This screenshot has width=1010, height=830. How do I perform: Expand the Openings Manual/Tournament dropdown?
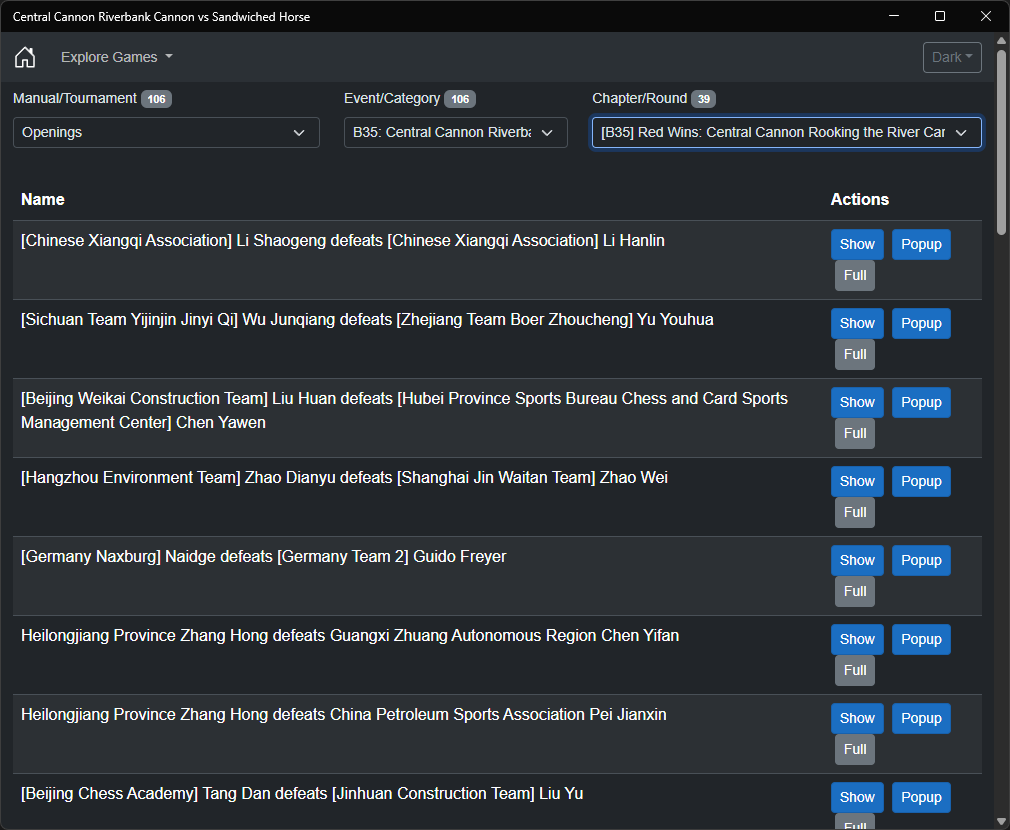click(166, 132)
